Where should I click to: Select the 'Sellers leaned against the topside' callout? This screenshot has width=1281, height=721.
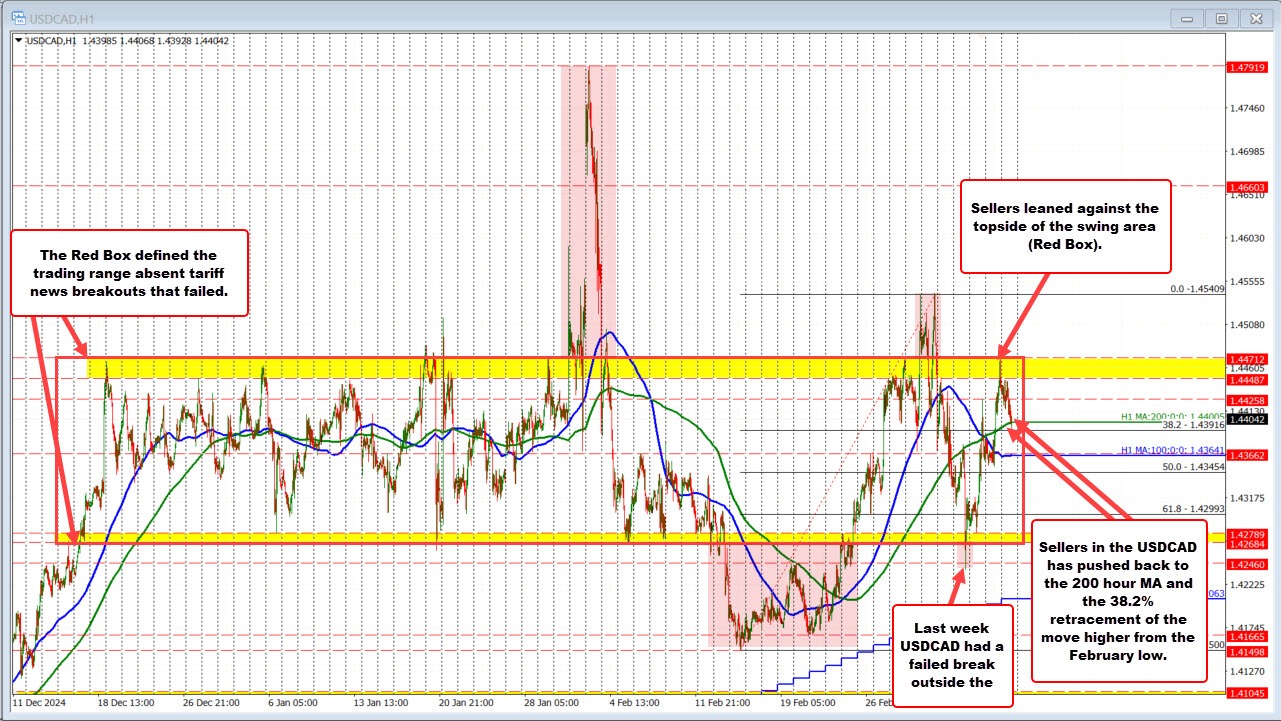(x=1065, y=227)
